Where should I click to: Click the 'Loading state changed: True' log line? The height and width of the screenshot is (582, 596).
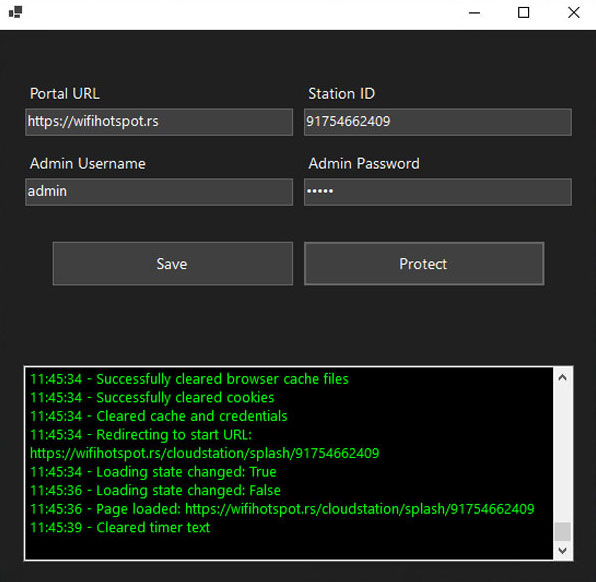(x=153, y=472)
